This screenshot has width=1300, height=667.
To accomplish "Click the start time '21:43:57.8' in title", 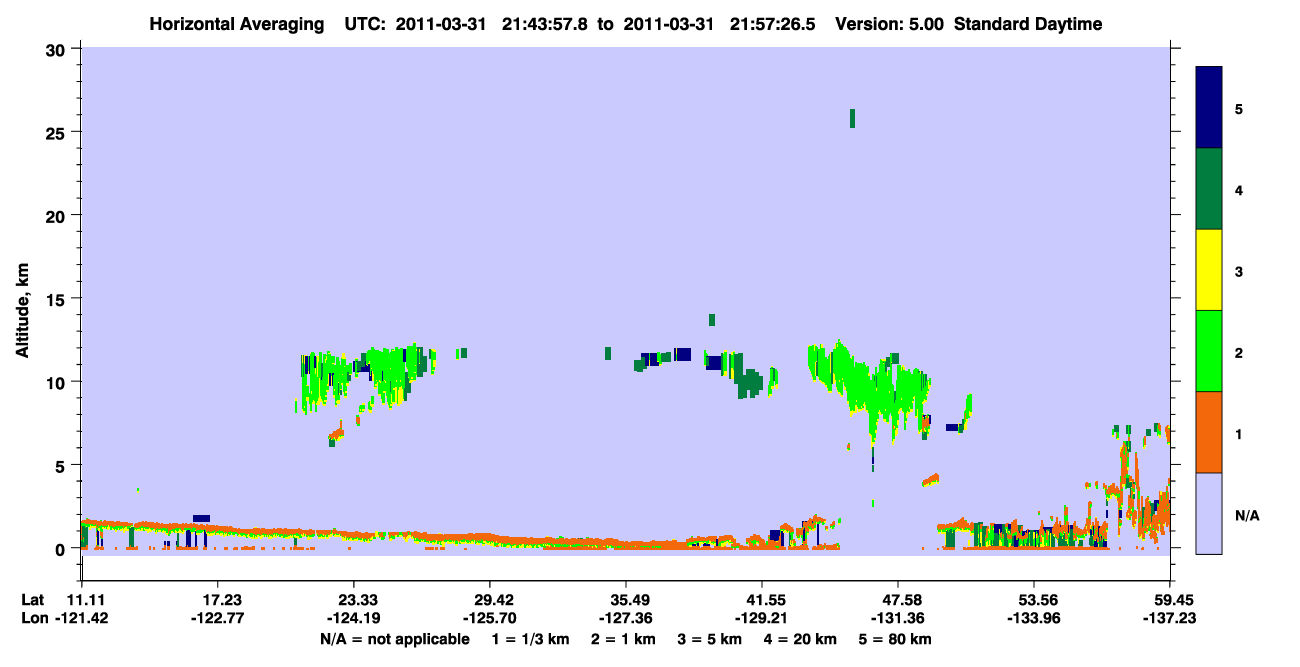I will coord(547,24).
